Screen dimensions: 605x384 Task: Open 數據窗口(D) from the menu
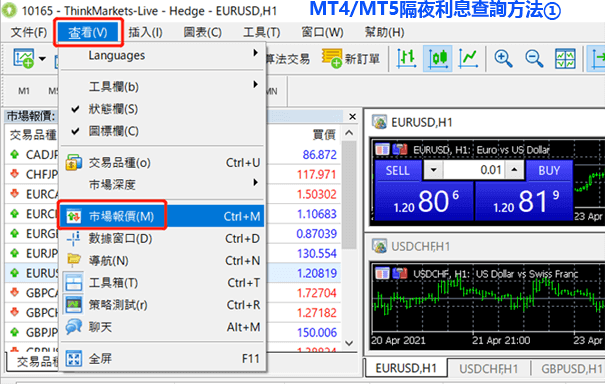(x=162, y=239)
